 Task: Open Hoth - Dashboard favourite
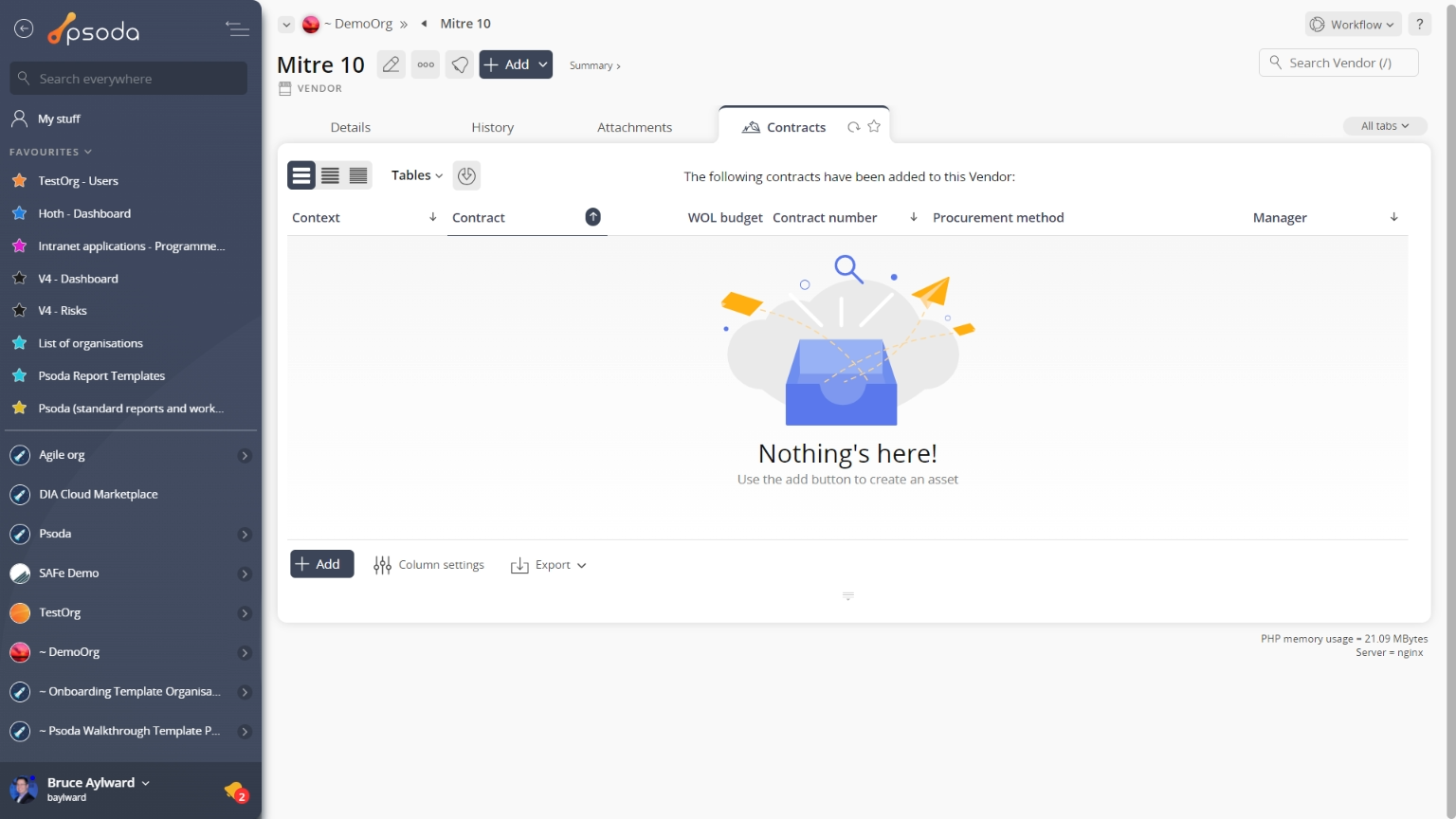[x=84, y=213]
